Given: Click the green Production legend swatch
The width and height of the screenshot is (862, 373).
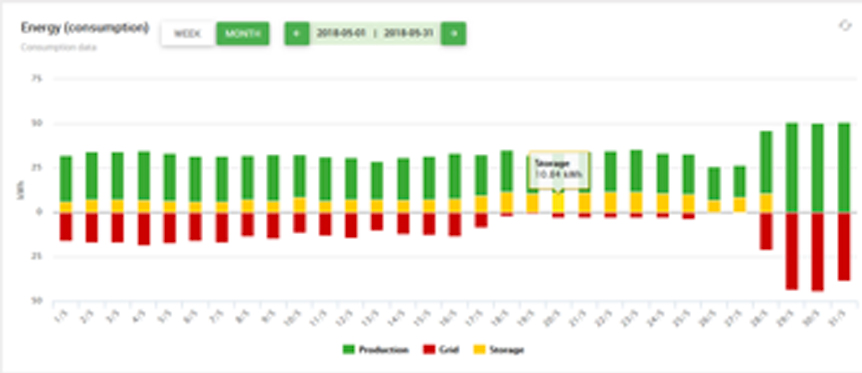Looking at the screenshot, I should tap(349, 349).
